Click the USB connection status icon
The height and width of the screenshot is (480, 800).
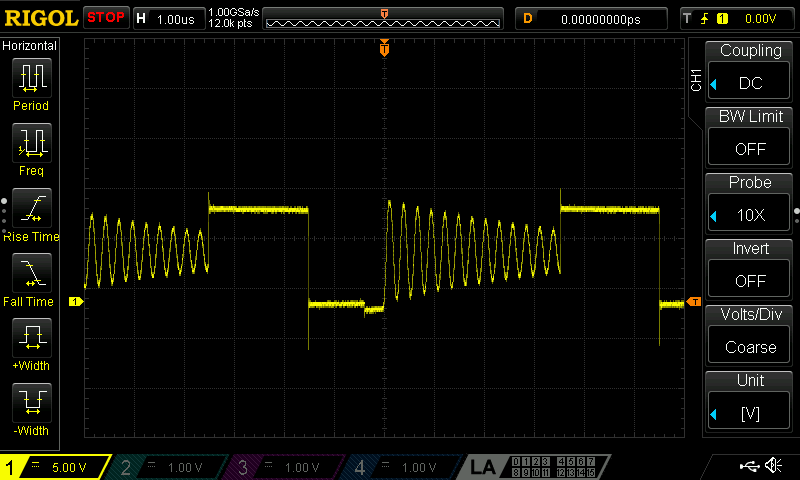[747, 466]
